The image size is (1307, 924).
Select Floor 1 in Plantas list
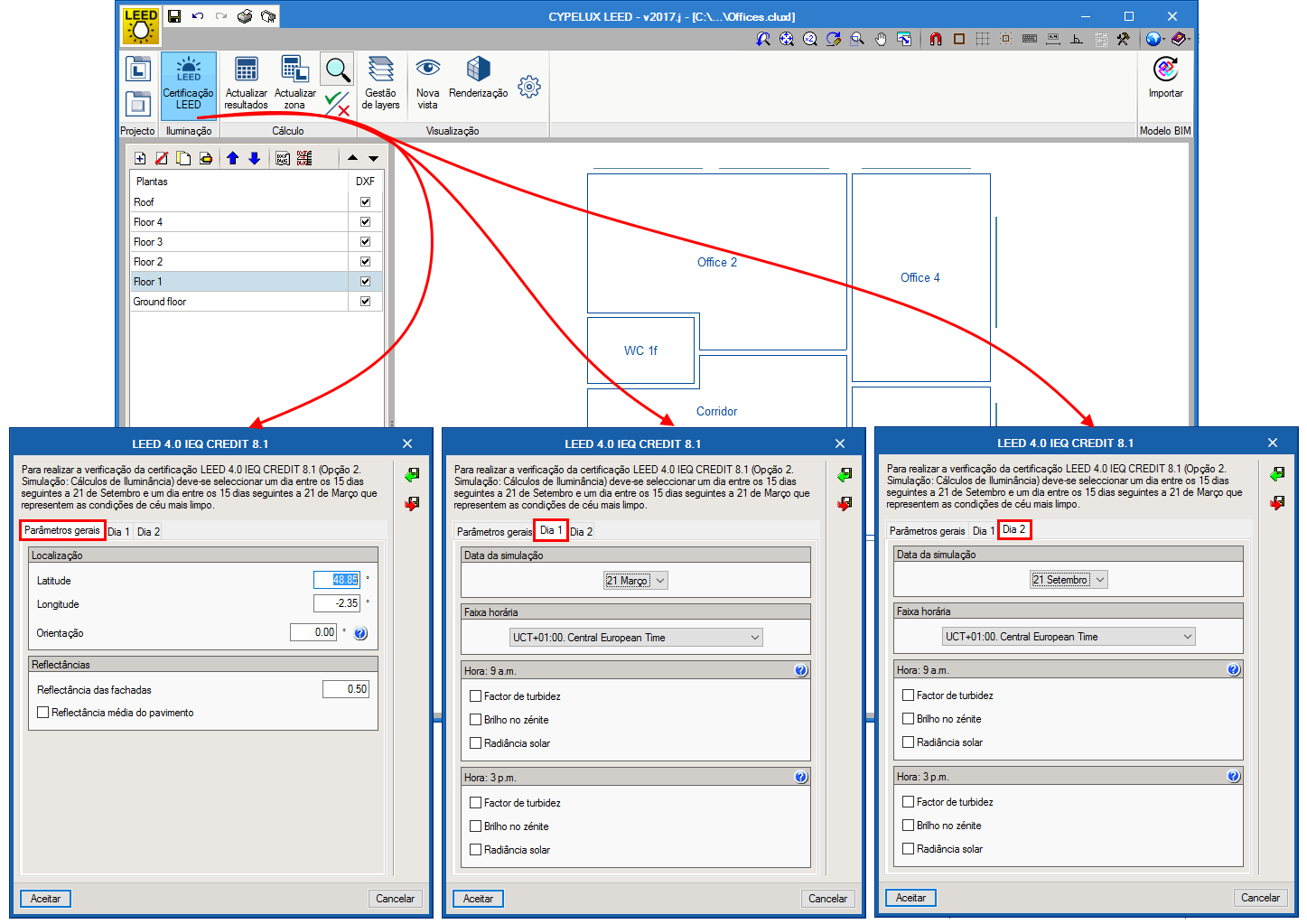pos(239,282)
